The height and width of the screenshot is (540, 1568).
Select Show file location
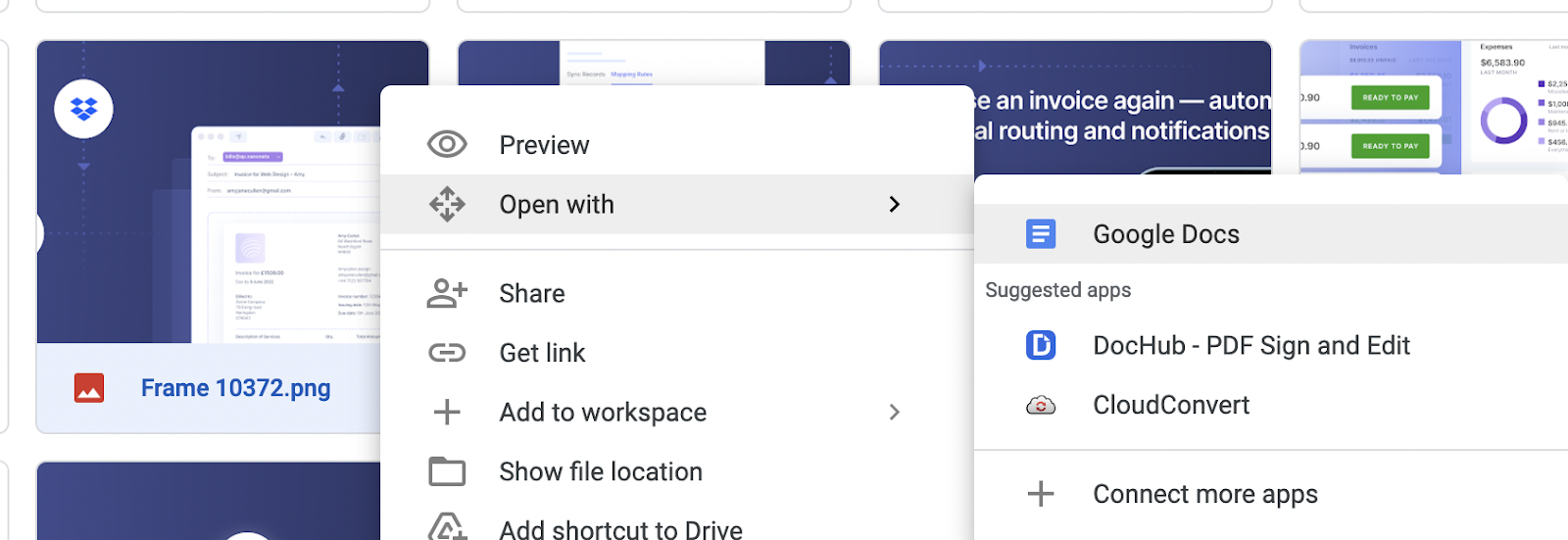pyautogui.click(x=677, y=471)
